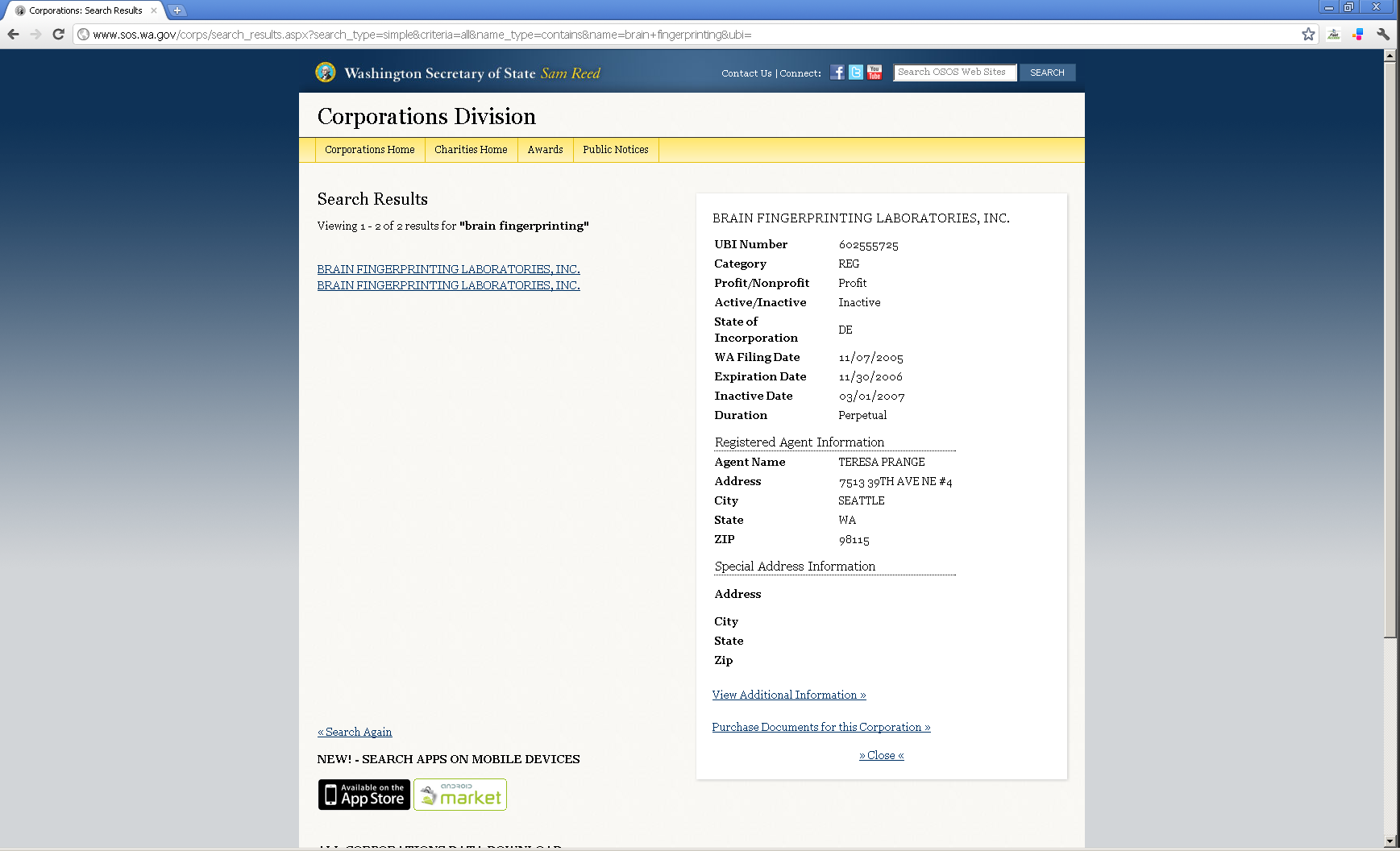This screenshot has height=851, width=1400.
Task: Click the Corporations Division heading
Action: [426, 116]
